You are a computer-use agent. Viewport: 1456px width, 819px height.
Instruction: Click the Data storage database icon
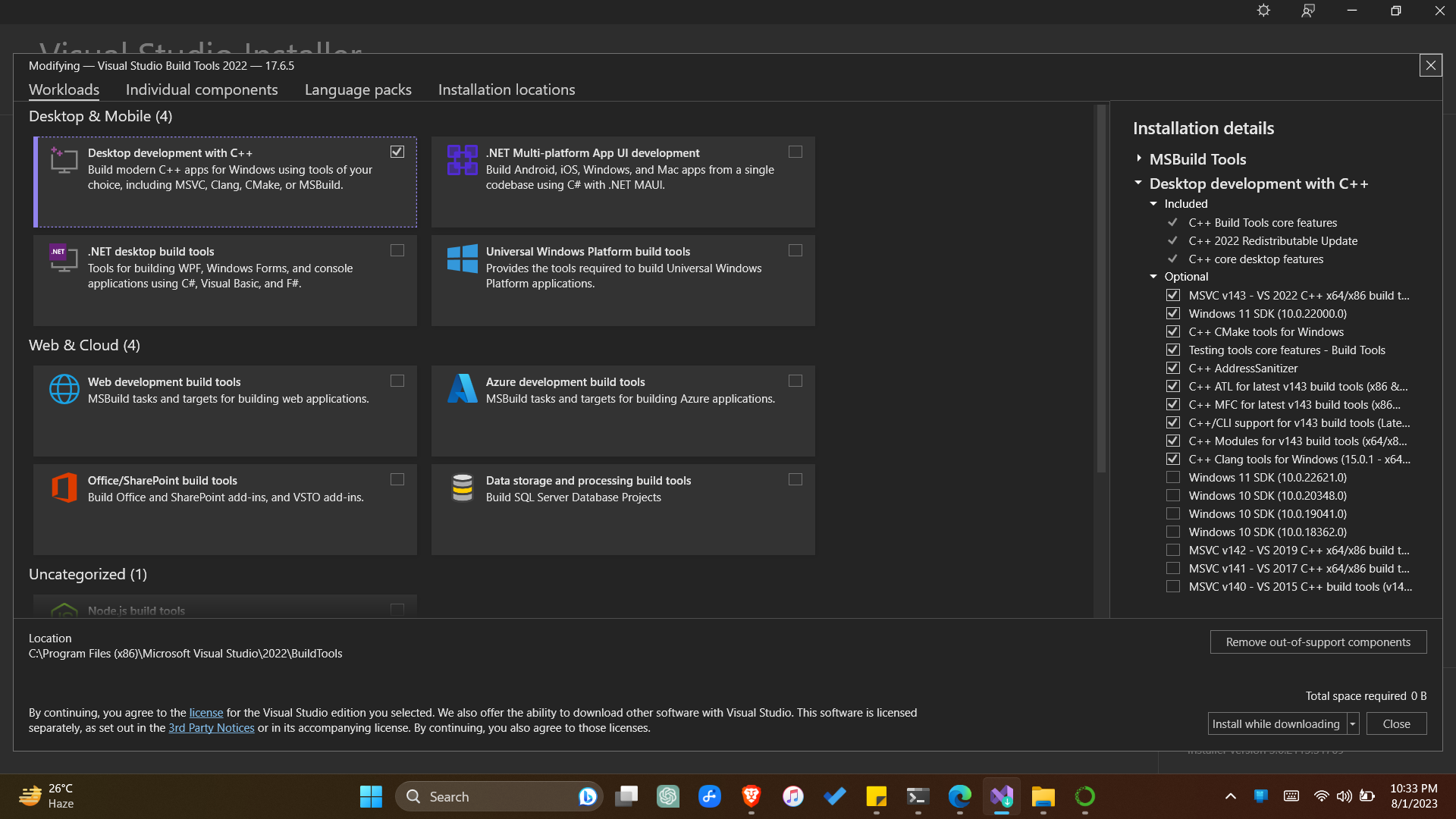point(462,488)
